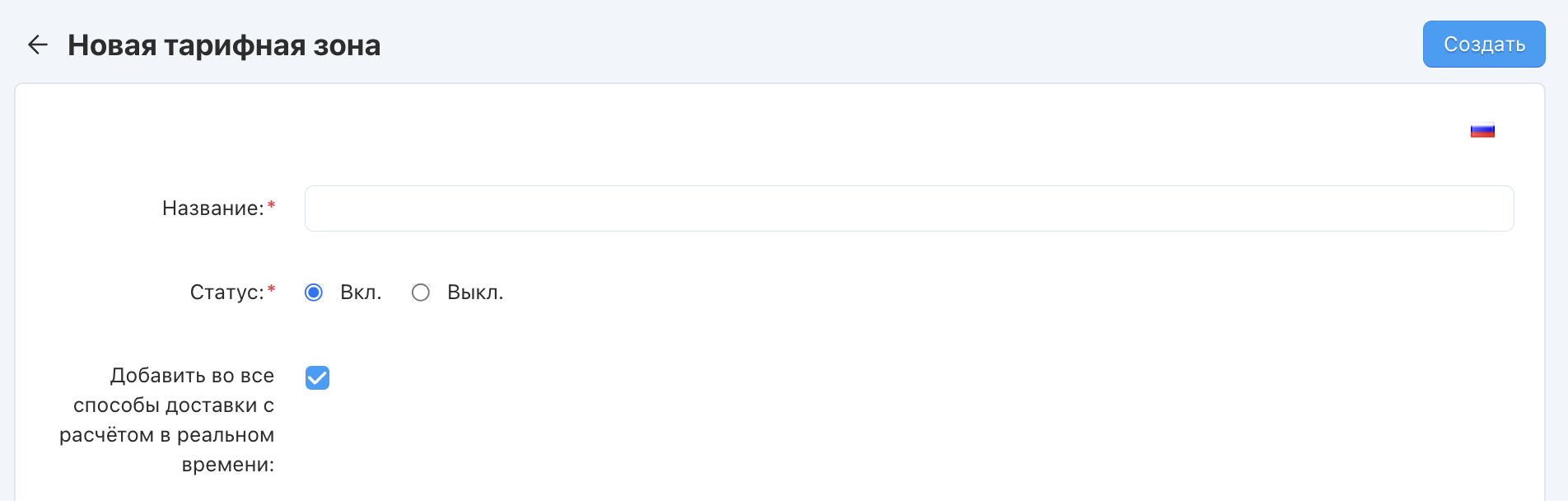Screen dimensions: 1568x501
Task: Click the 'времени:' label line
Action: pyautogui.click(x=227, y=465)
